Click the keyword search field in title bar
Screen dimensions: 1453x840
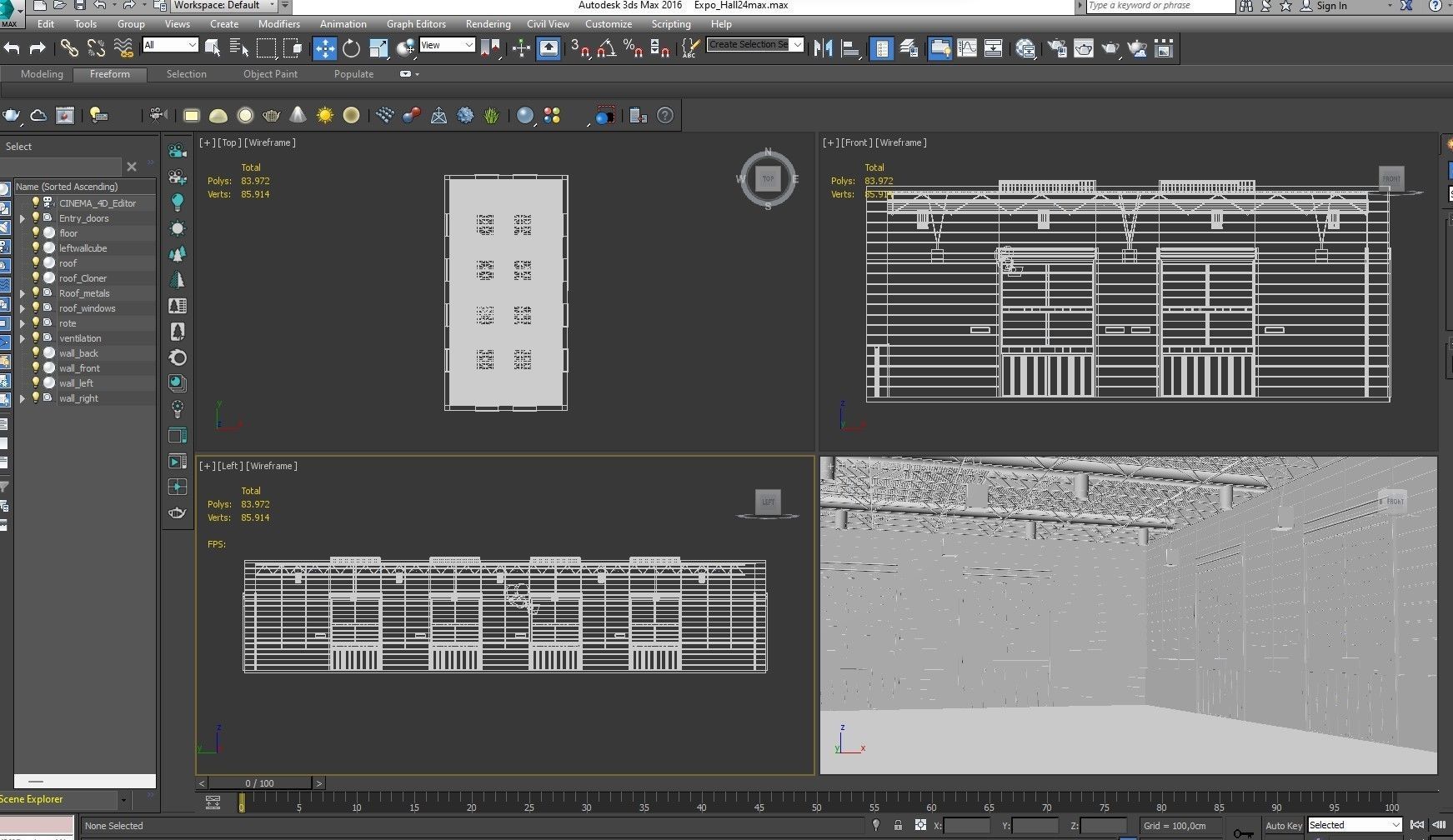[1160, 6]
